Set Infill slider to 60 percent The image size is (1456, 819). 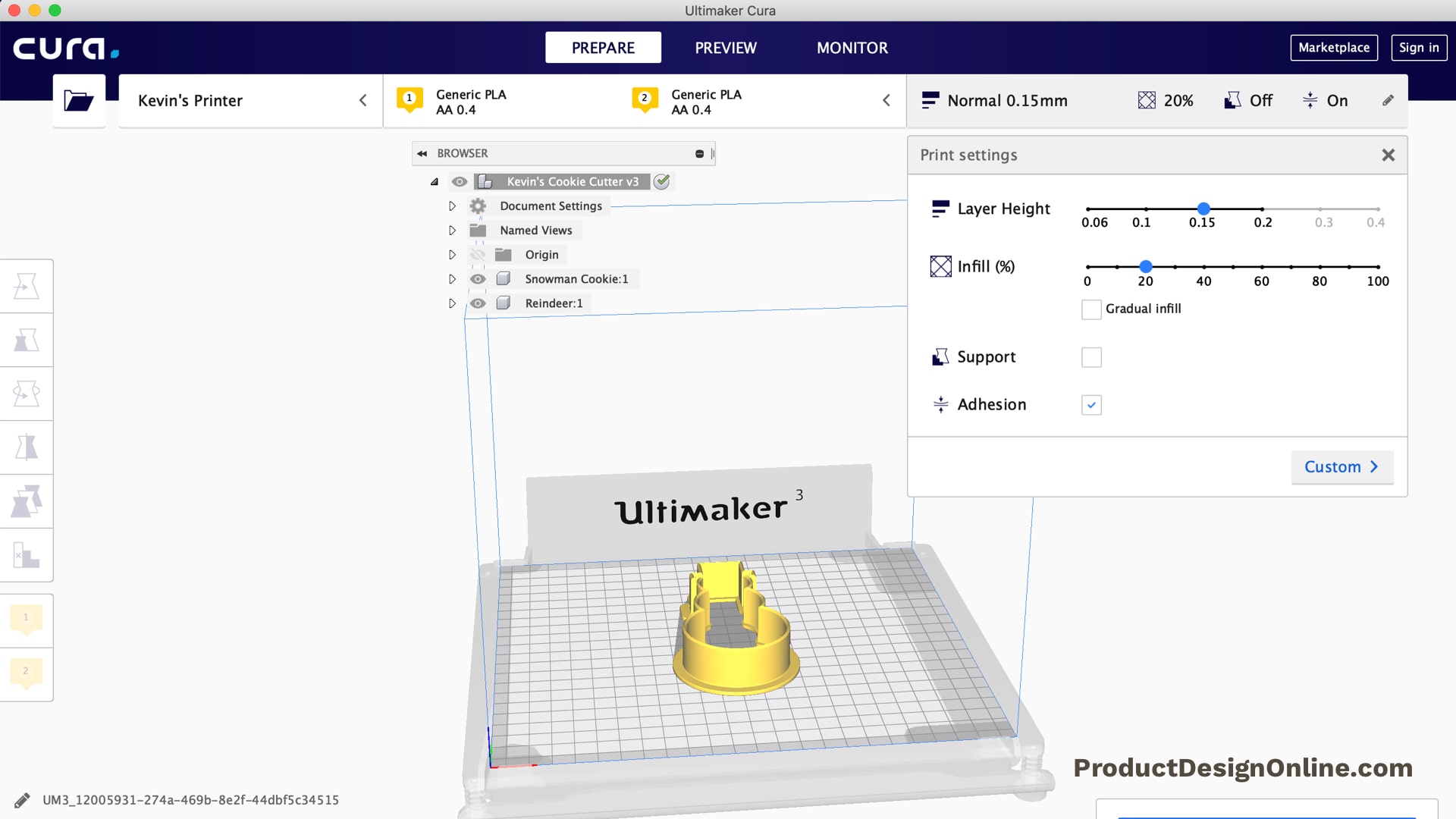pos(1262,267)
